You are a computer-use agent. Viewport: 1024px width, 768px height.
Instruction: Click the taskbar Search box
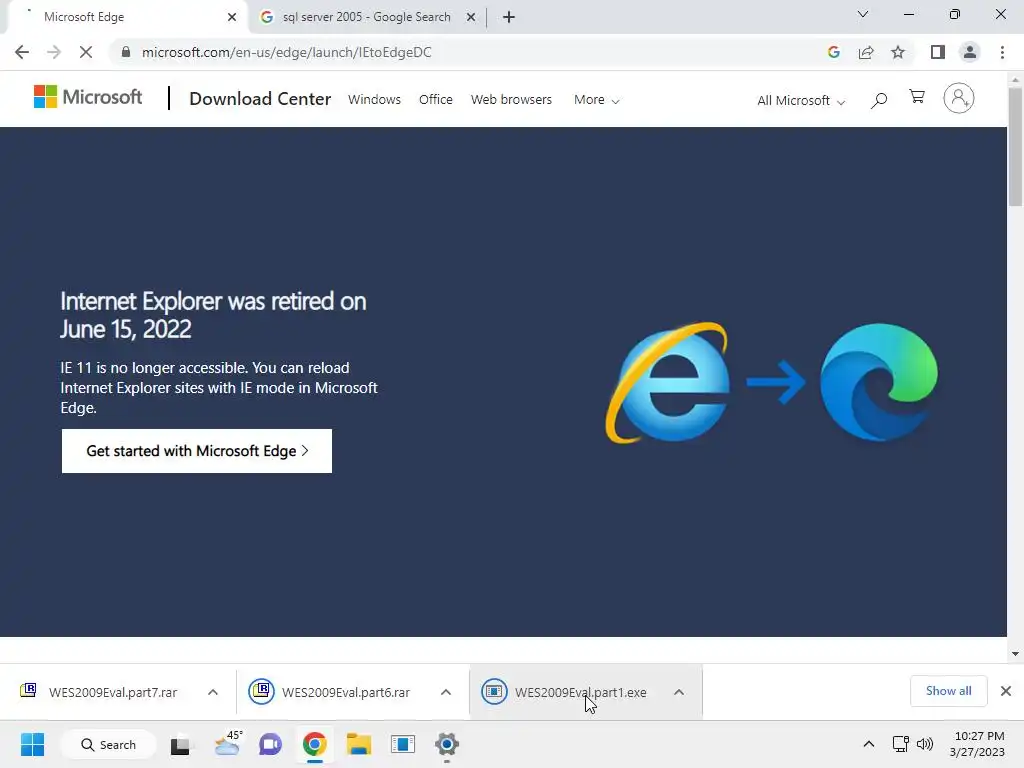coord(108,744)
